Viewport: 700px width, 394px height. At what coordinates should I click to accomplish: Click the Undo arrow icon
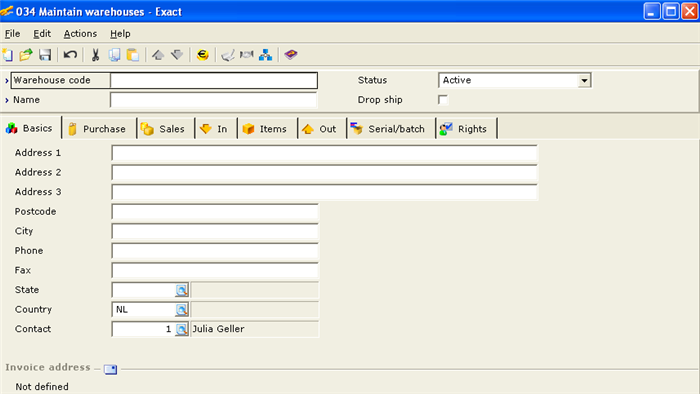(x=70, y=55)
